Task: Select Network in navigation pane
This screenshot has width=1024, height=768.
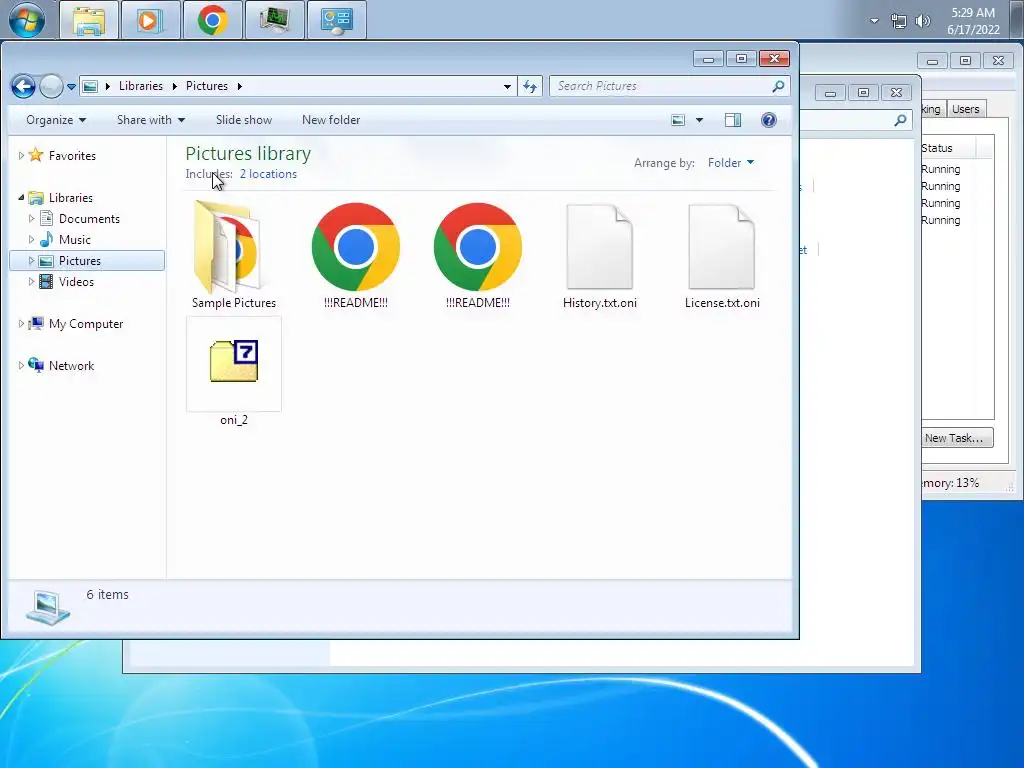Action: [x=71, y=366]
